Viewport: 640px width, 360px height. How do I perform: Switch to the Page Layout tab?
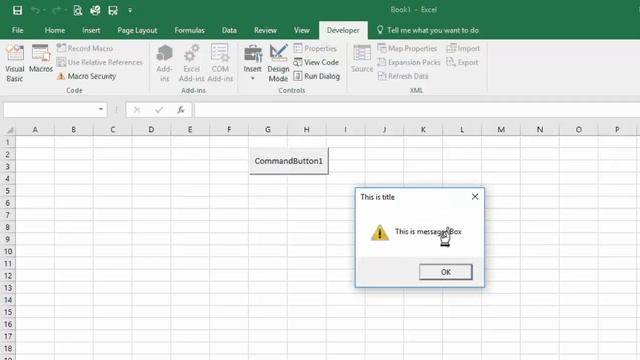(137, 30)
